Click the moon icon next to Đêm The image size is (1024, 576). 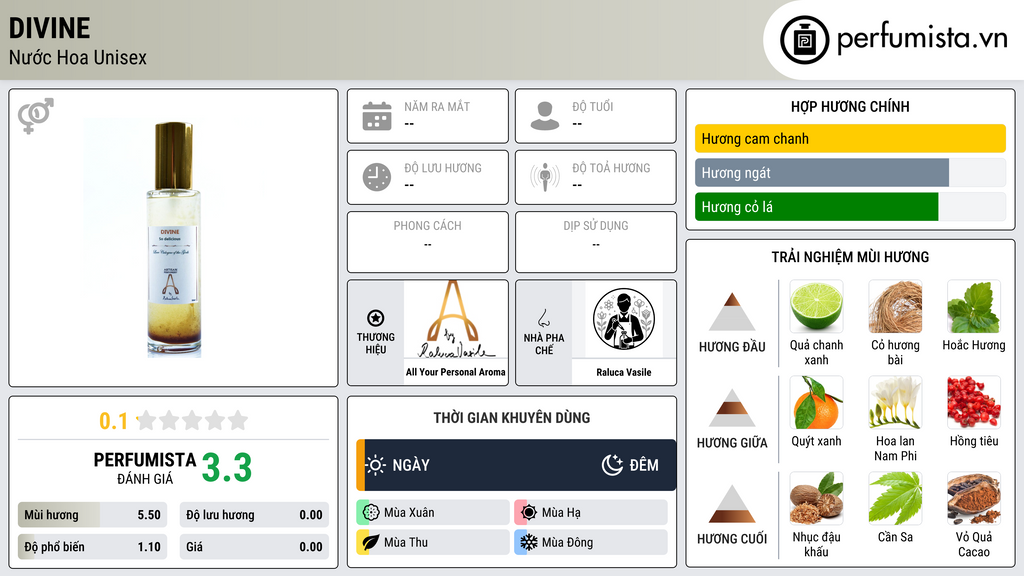click(x=612, y=465)
